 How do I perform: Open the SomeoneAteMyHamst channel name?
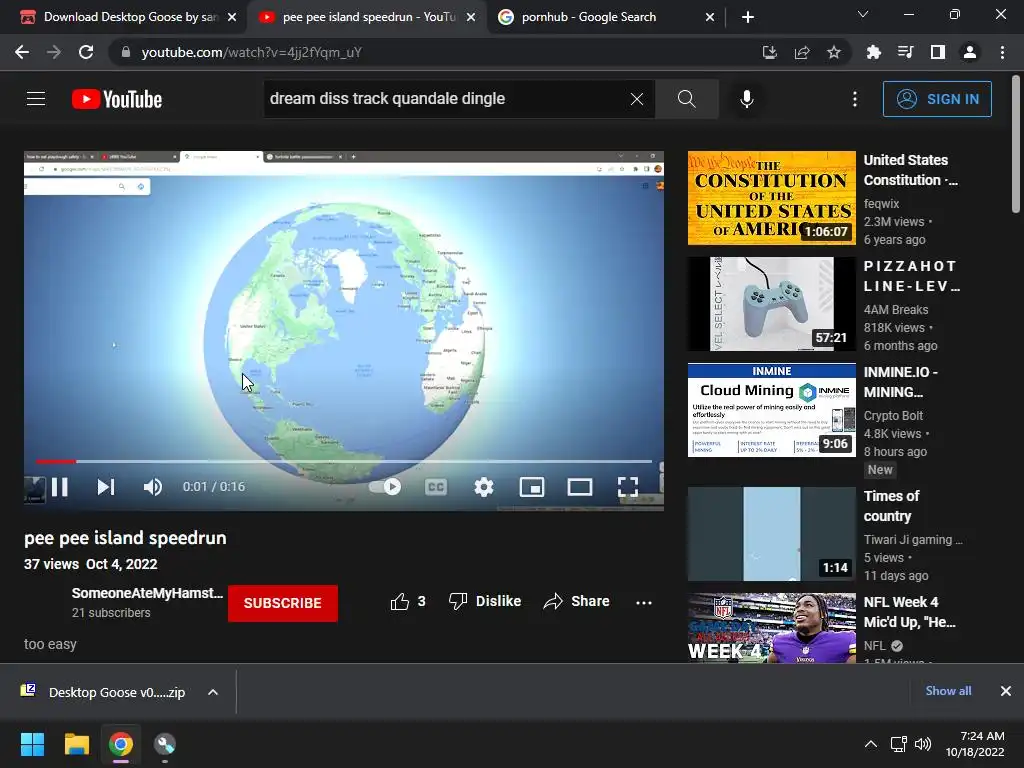tap(147, 593)
